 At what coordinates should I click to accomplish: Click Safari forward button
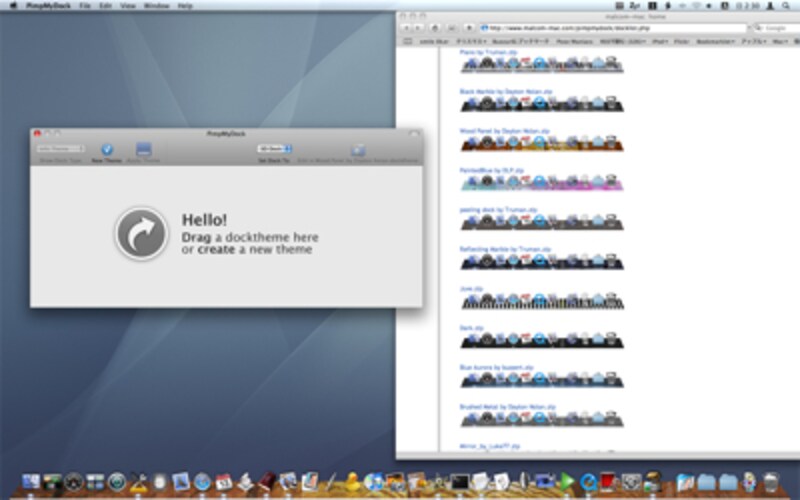point(418,28)
